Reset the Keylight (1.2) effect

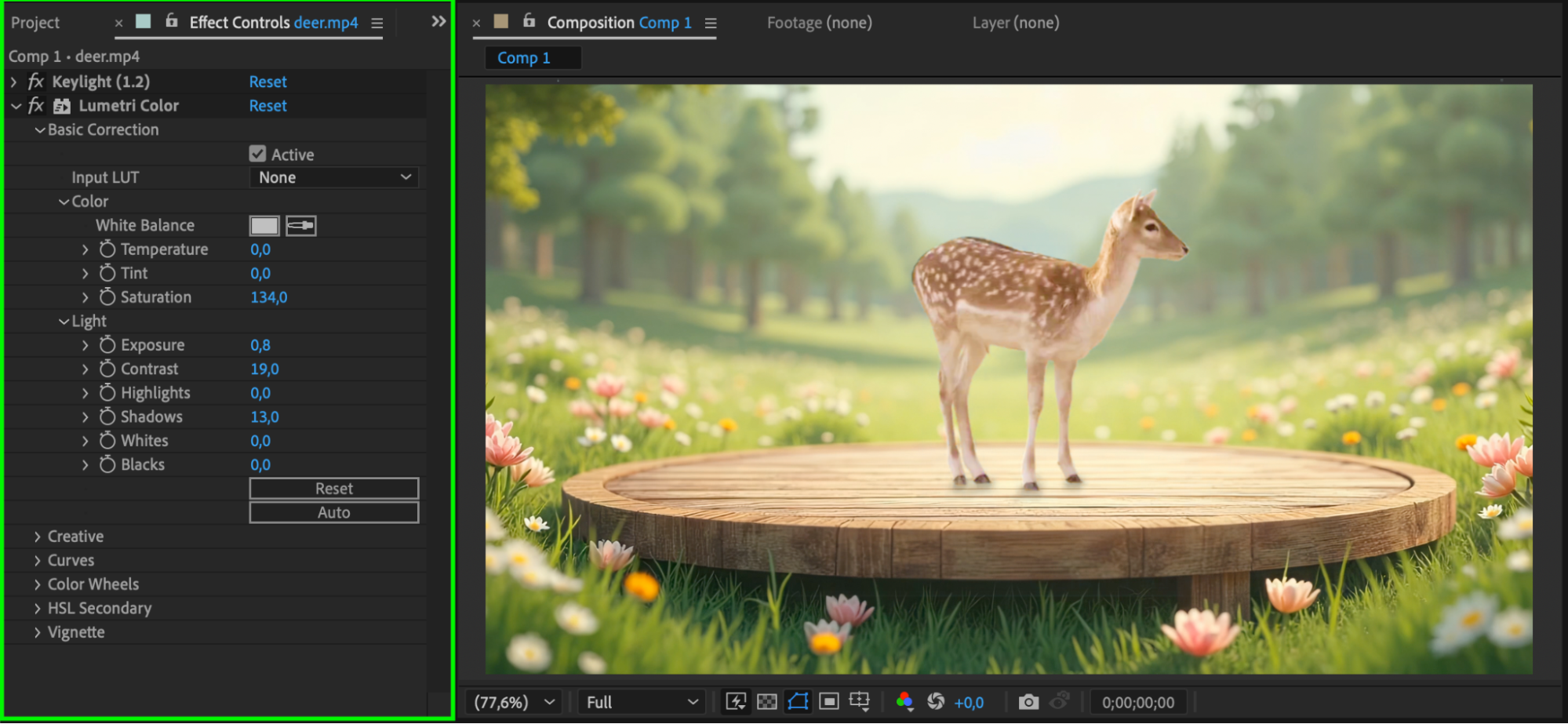click(267, 82)
